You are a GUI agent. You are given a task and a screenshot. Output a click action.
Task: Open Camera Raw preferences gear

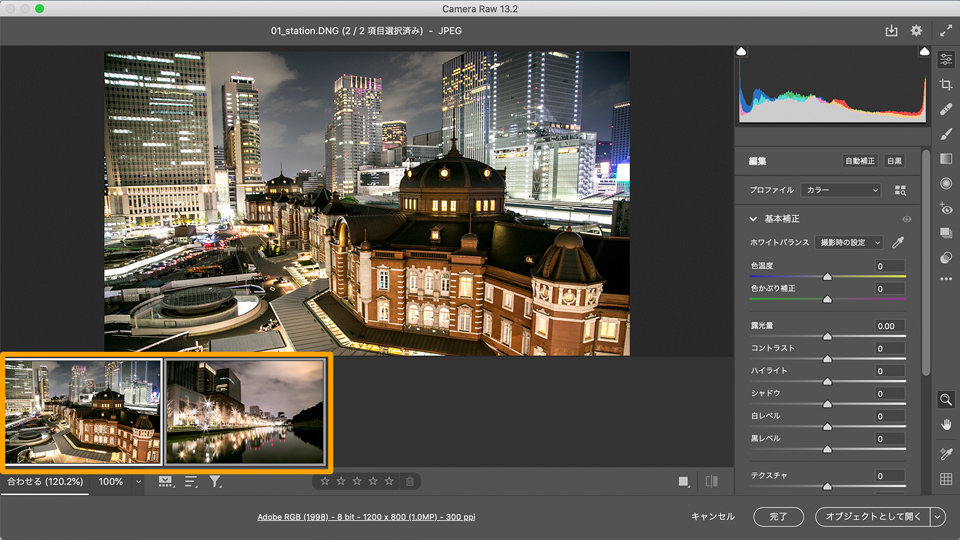(916, 31)
